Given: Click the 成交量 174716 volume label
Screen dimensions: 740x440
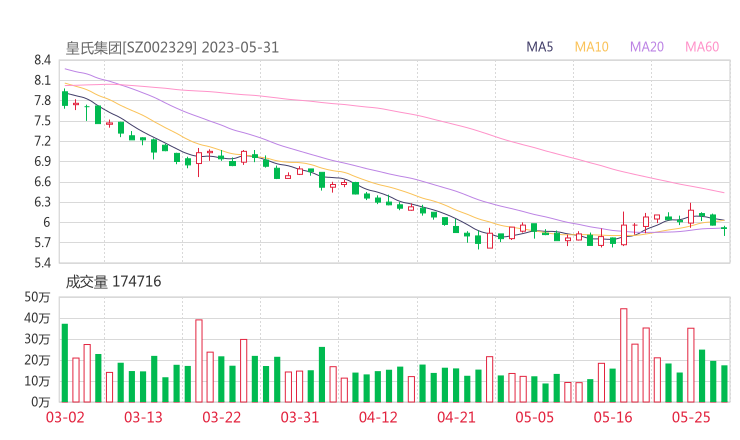Looking at the screenshot, I should [113, 282].
